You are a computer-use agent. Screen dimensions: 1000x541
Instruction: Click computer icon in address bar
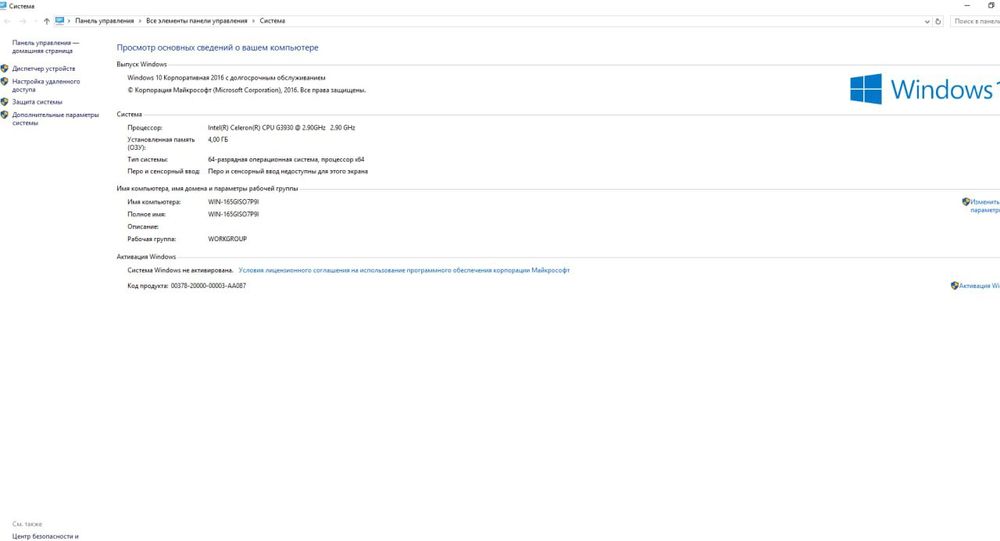pos(59,21)
